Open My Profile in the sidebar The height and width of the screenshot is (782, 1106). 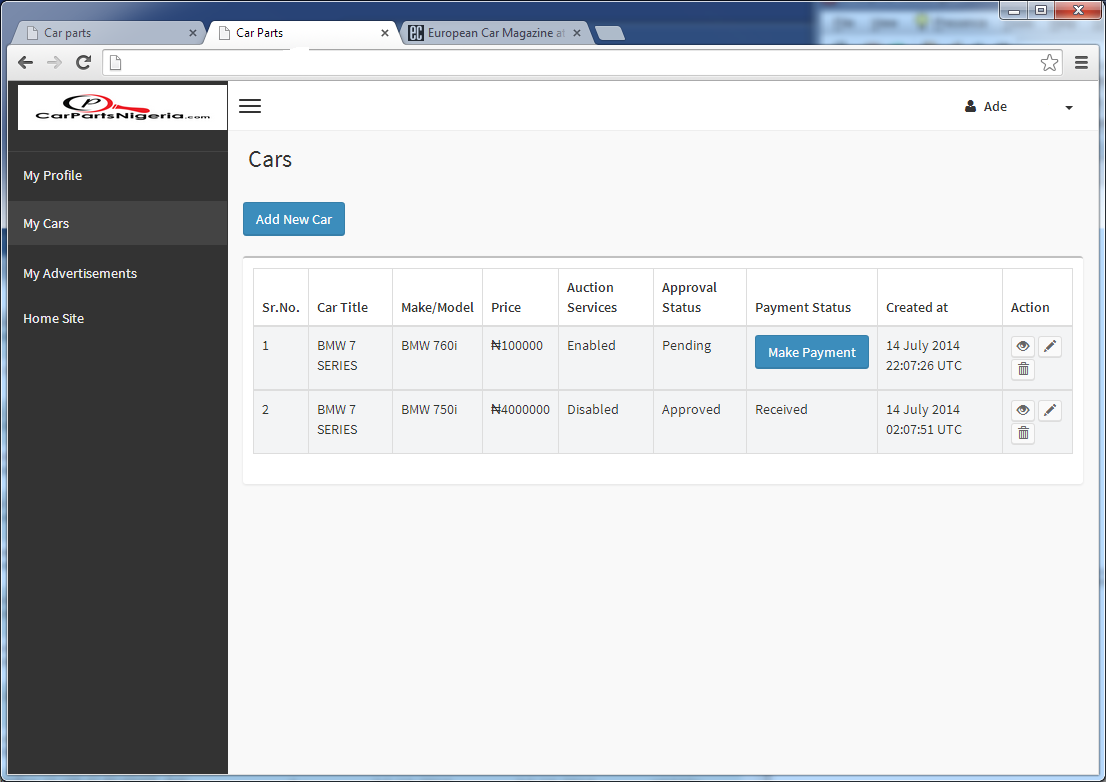53,176
